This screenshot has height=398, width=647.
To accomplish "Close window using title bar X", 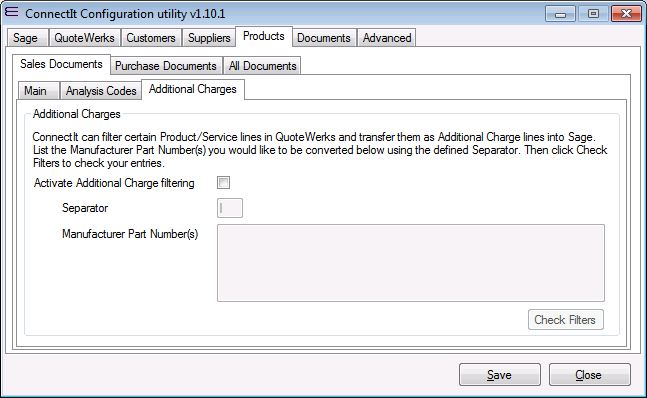I will [626, 14].
